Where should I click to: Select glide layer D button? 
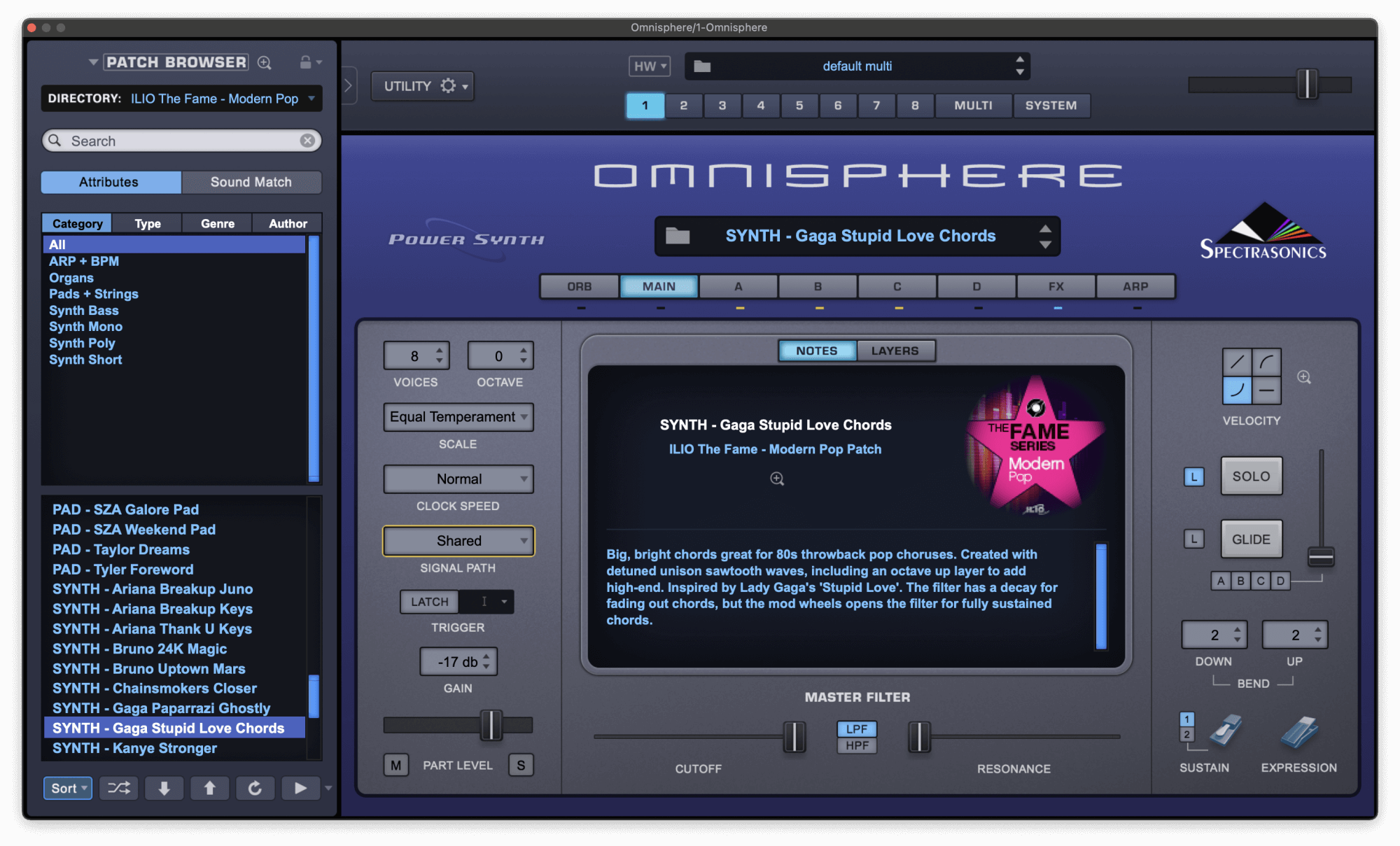click(1280, 581)
